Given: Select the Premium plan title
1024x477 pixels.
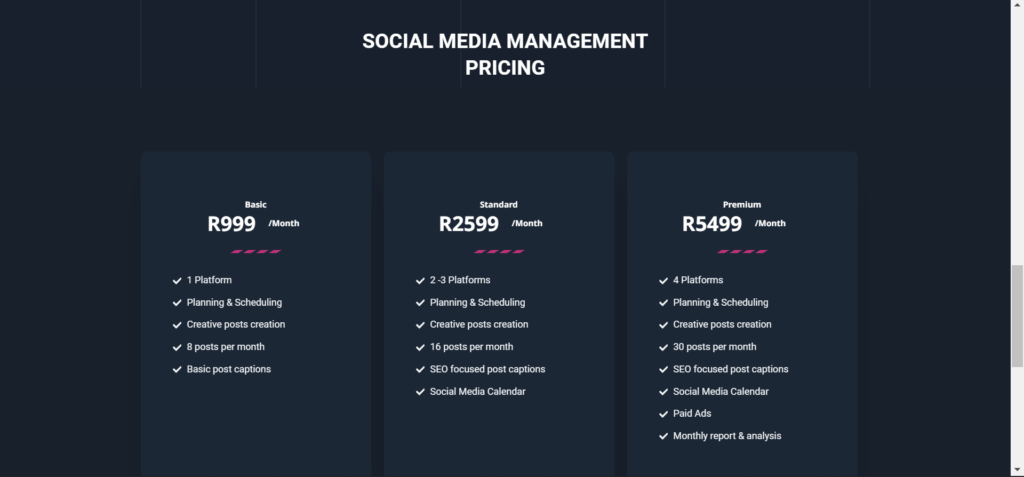Looking at the screenshot, I should [x=742, y=205].
